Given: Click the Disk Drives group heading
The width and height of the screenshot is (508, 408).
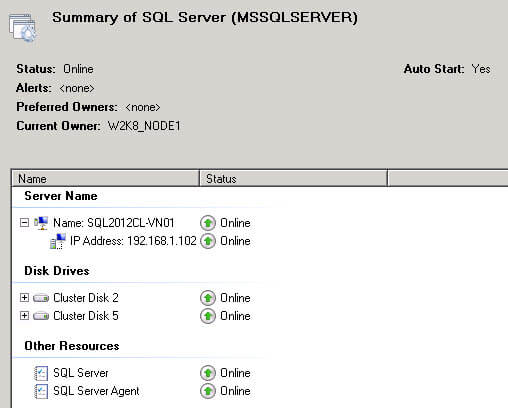Looking at the screenshot, I should tap(57, 271).
